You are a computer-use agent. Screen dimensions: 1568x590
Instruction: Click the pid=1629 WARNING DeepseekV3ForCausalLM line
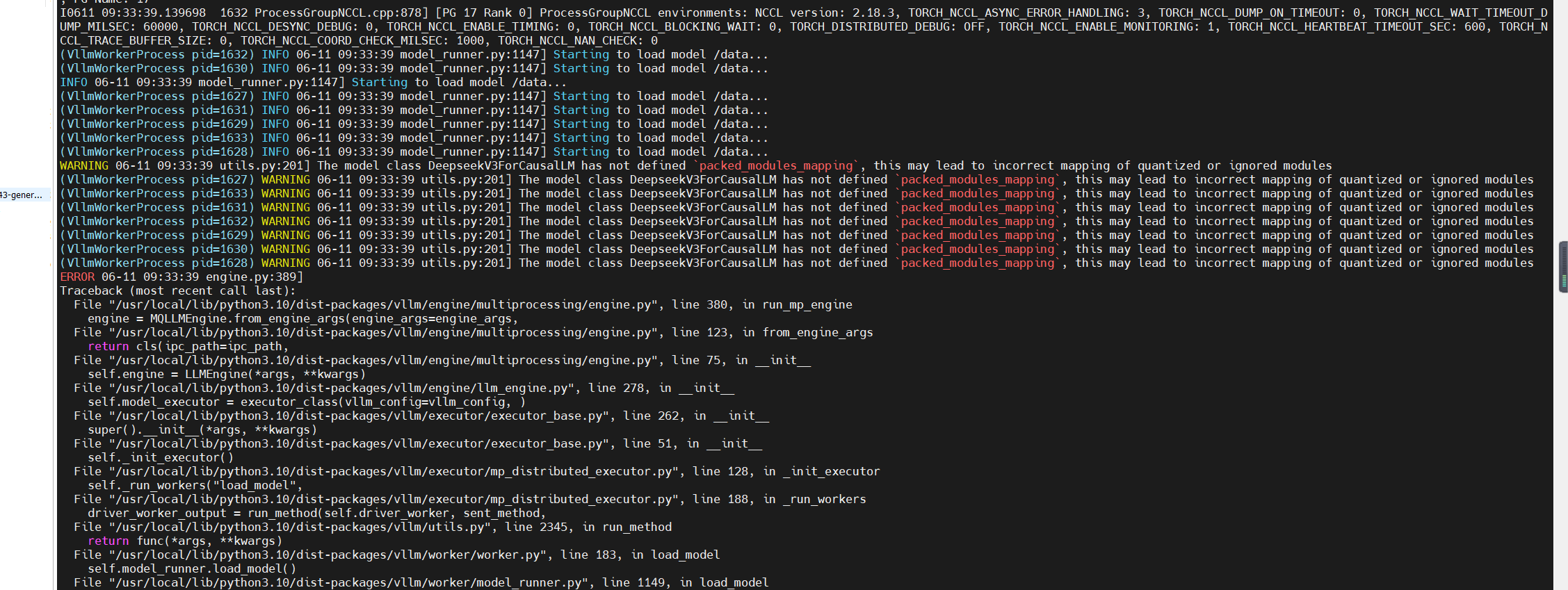tap(797, 235)
